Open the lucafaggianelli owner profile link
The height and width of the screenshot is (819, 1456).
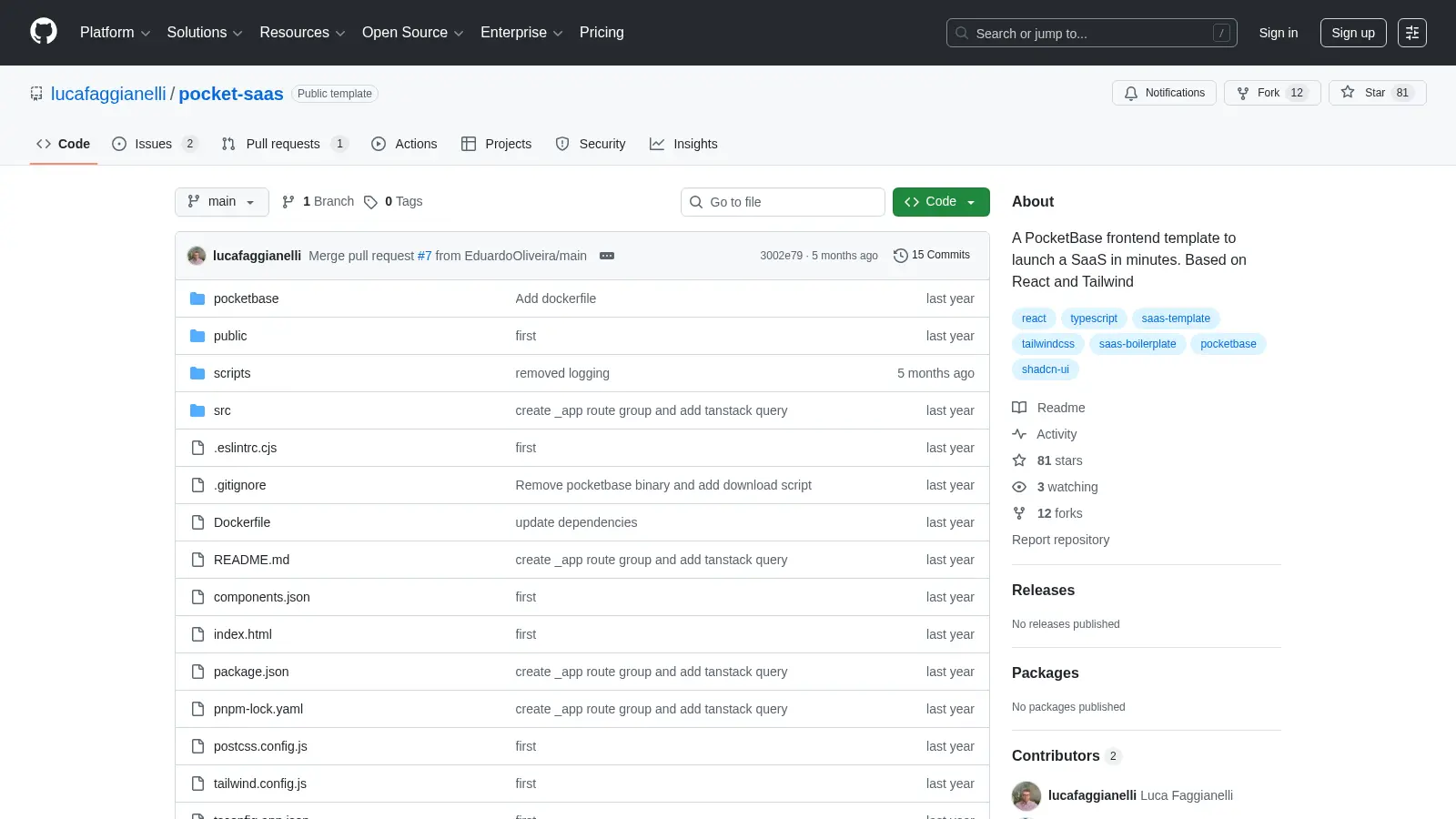click(108, 94)
